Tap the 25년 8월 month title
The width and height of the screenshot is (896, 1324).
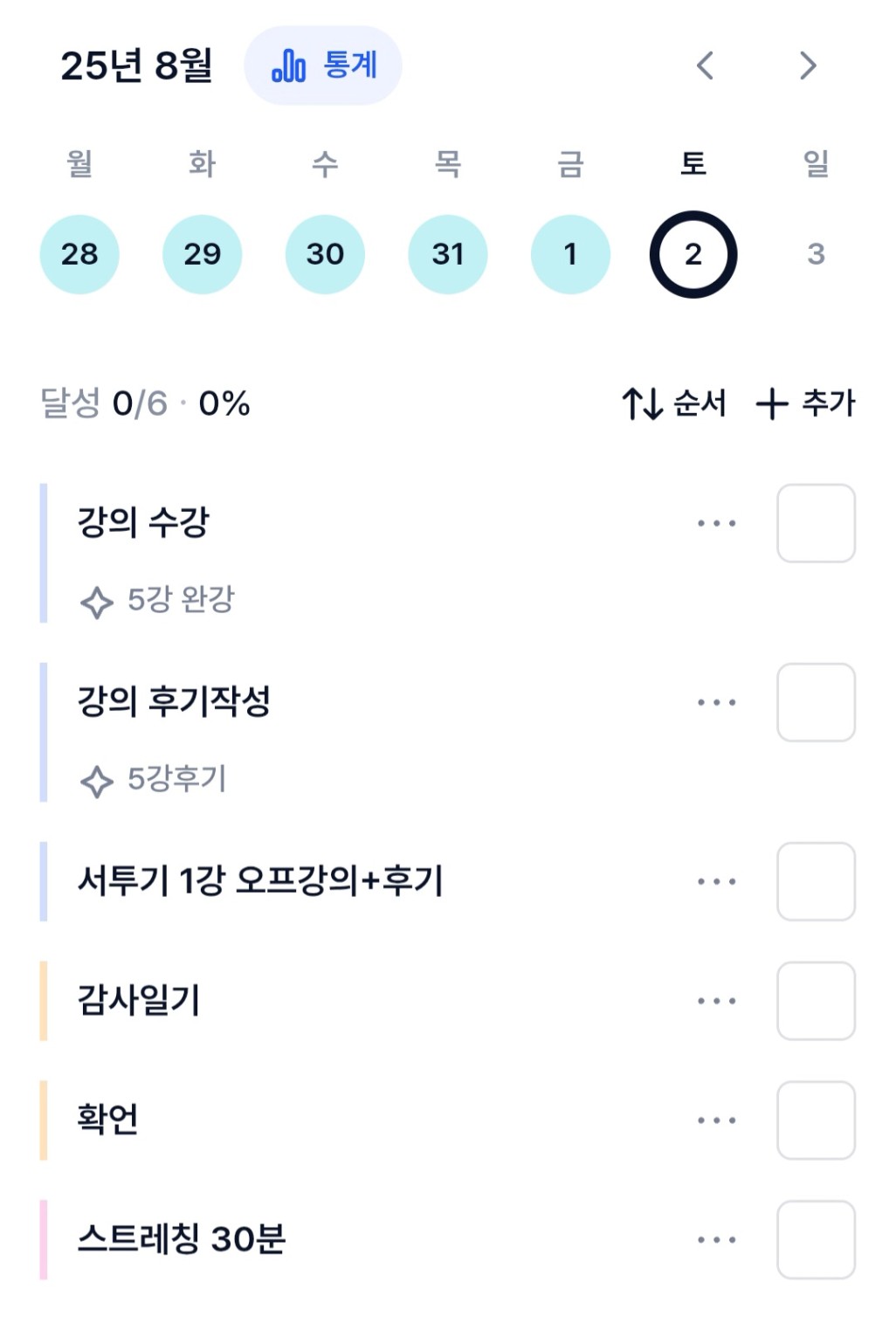[x=136, y=66]
